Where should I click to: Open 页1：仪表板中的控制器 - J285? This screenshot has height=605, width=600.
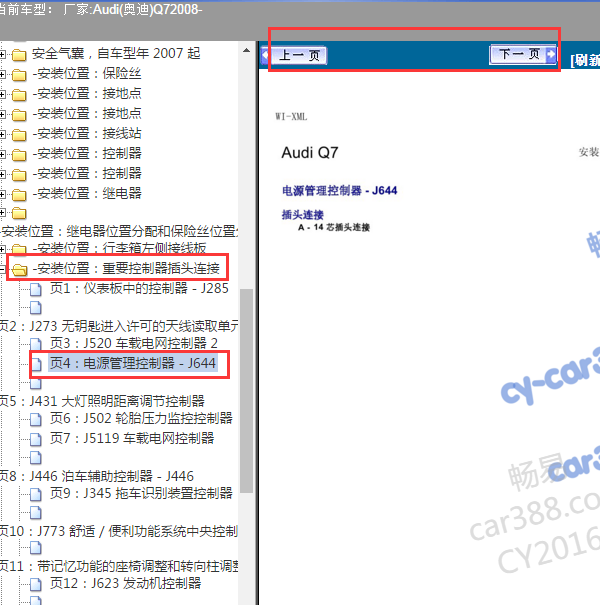(139, 288)
